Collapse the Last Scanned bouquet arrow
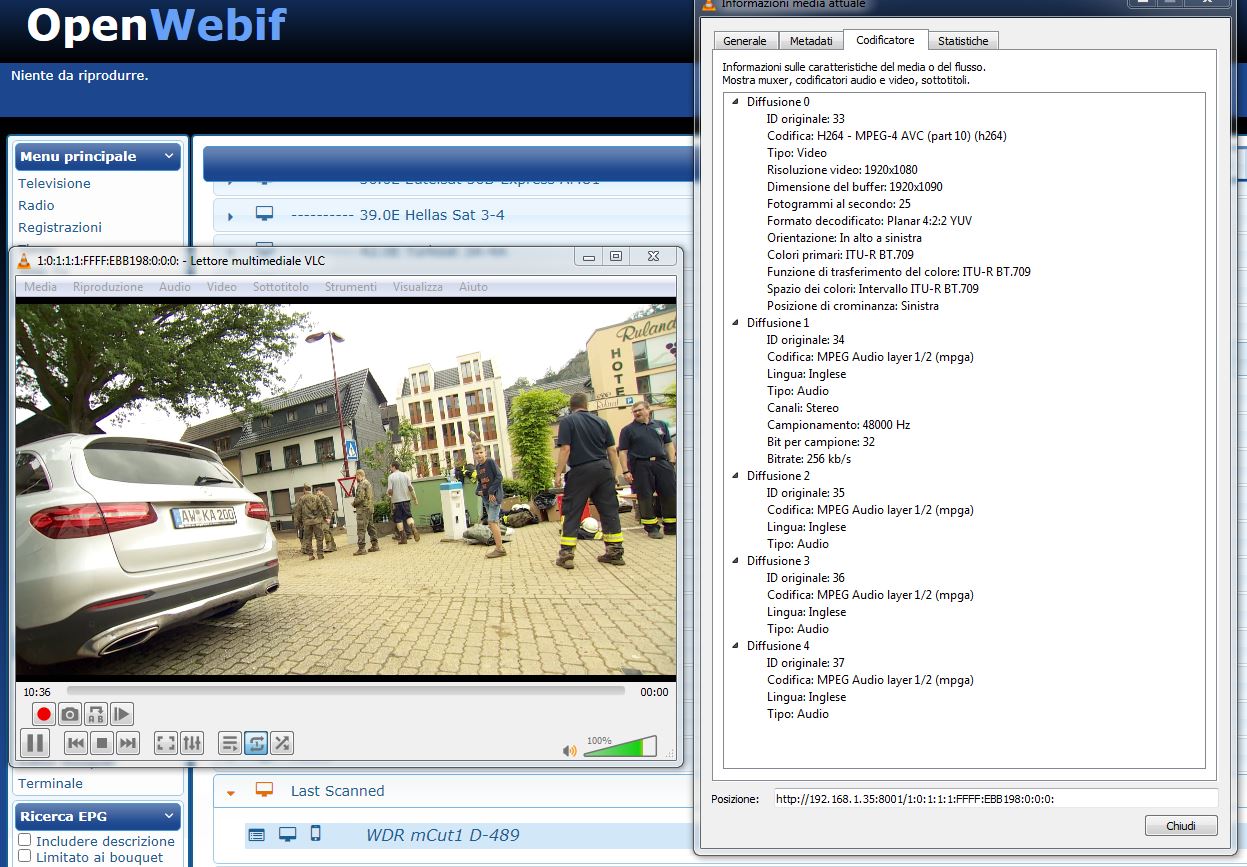Viewport: 1247px width, 867px height. pyautogui.click(x=231, y=792)
